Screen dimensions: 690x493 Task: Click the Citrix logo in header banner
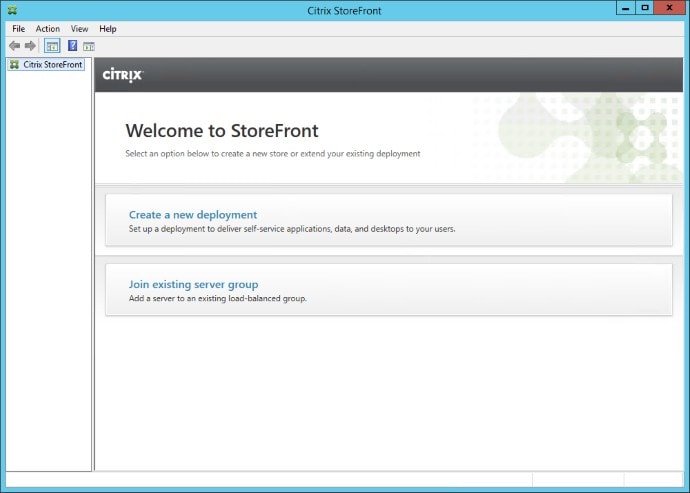click(123, 75)
